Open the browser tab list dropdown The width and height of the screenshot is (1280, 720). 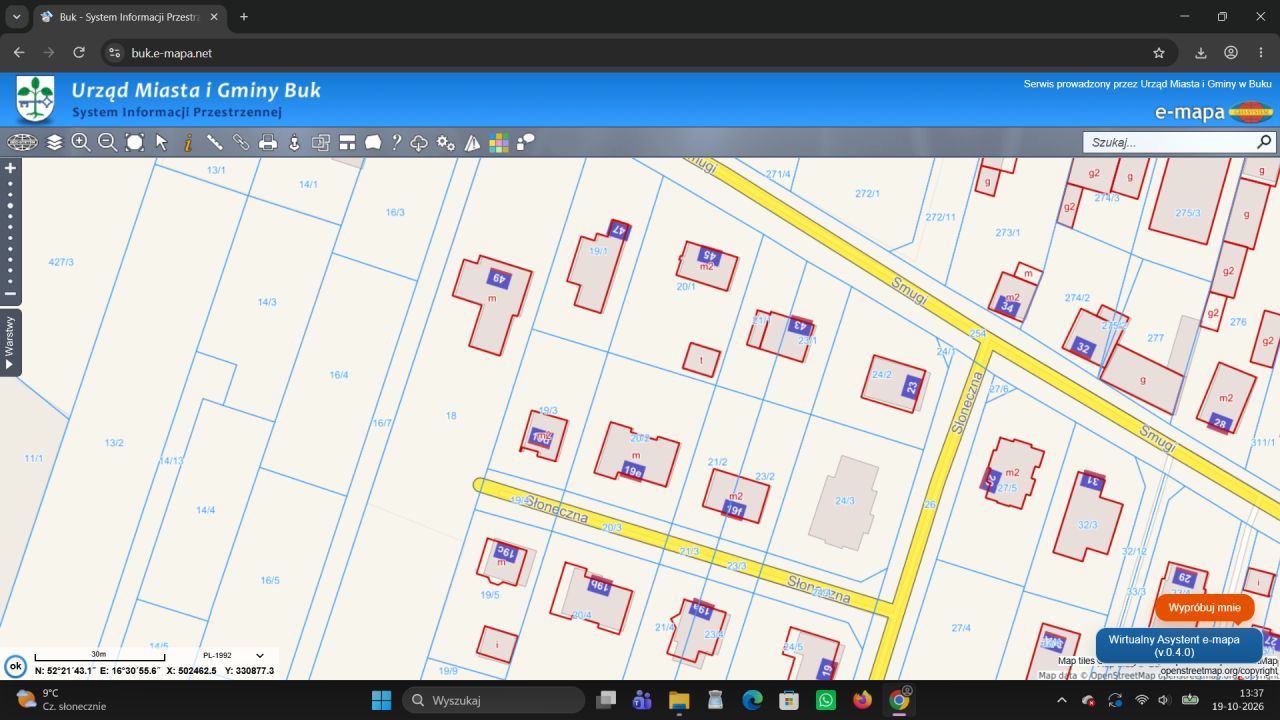click(x=16, y=17)
